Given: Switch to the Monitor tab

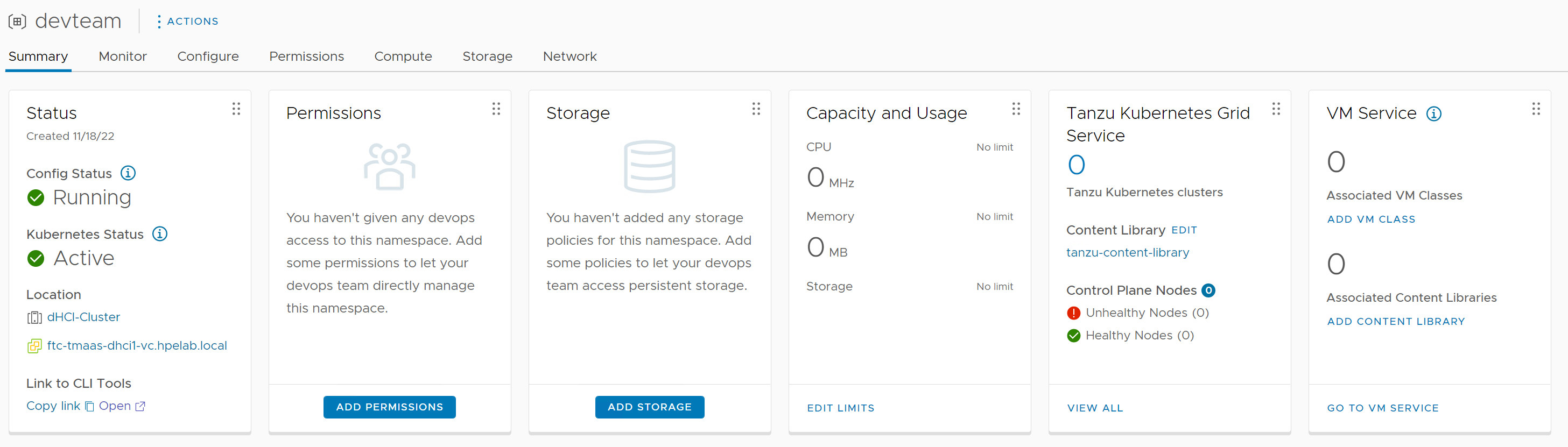Looking at the screenshot, I should click(122, 56).
